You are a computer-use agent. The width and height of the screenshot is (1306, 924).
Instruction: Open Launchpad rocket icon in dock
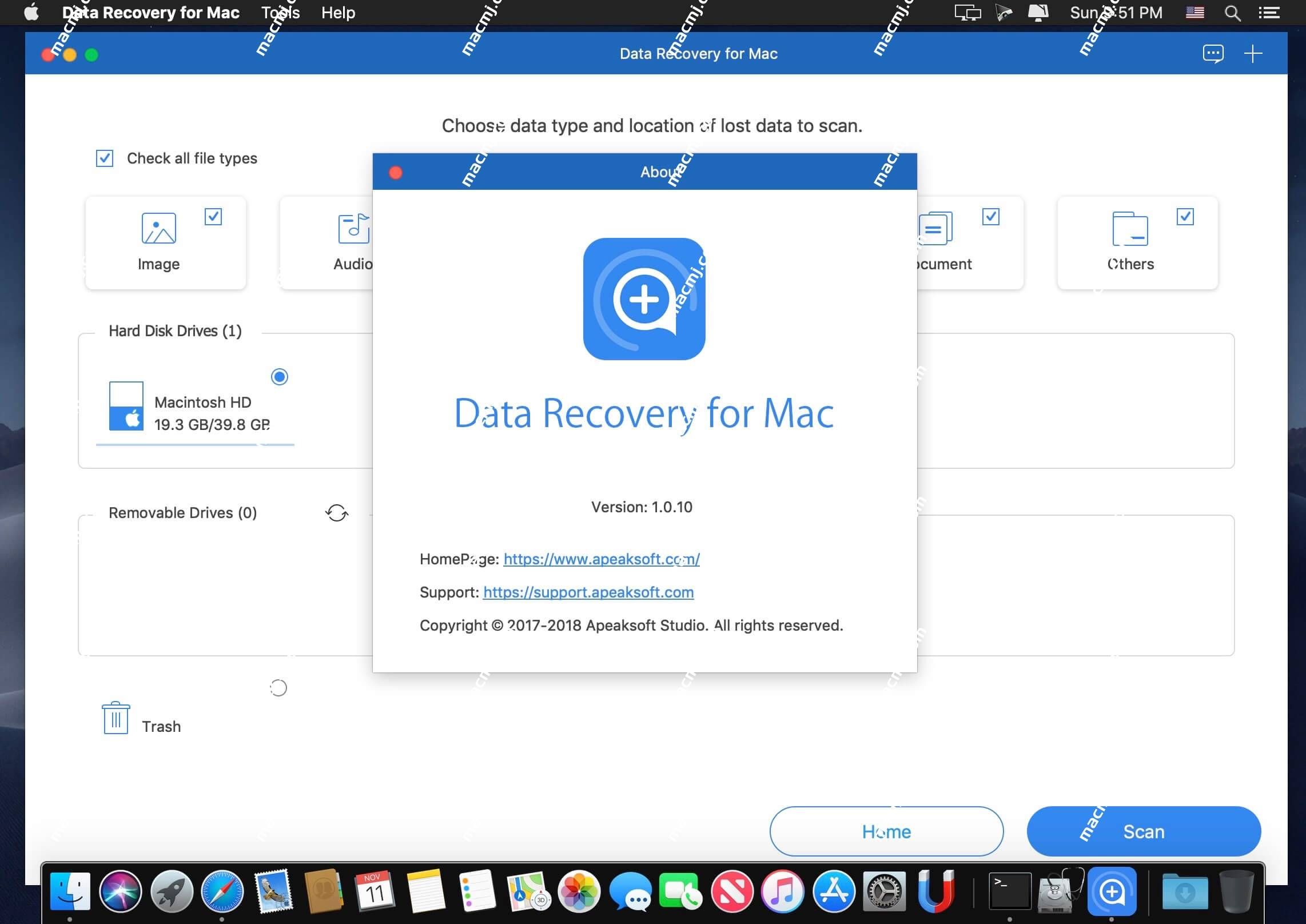tap(172, 891)
